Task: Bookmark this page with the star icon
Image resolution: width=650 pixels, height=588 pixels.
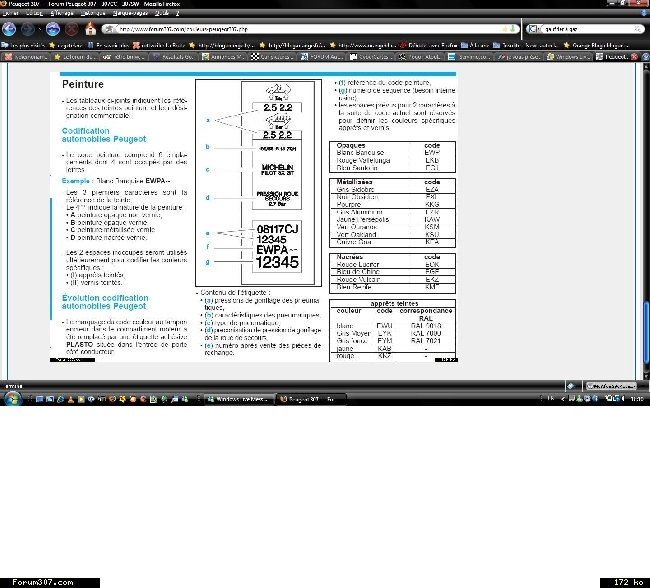Action: tap(505, 29)
